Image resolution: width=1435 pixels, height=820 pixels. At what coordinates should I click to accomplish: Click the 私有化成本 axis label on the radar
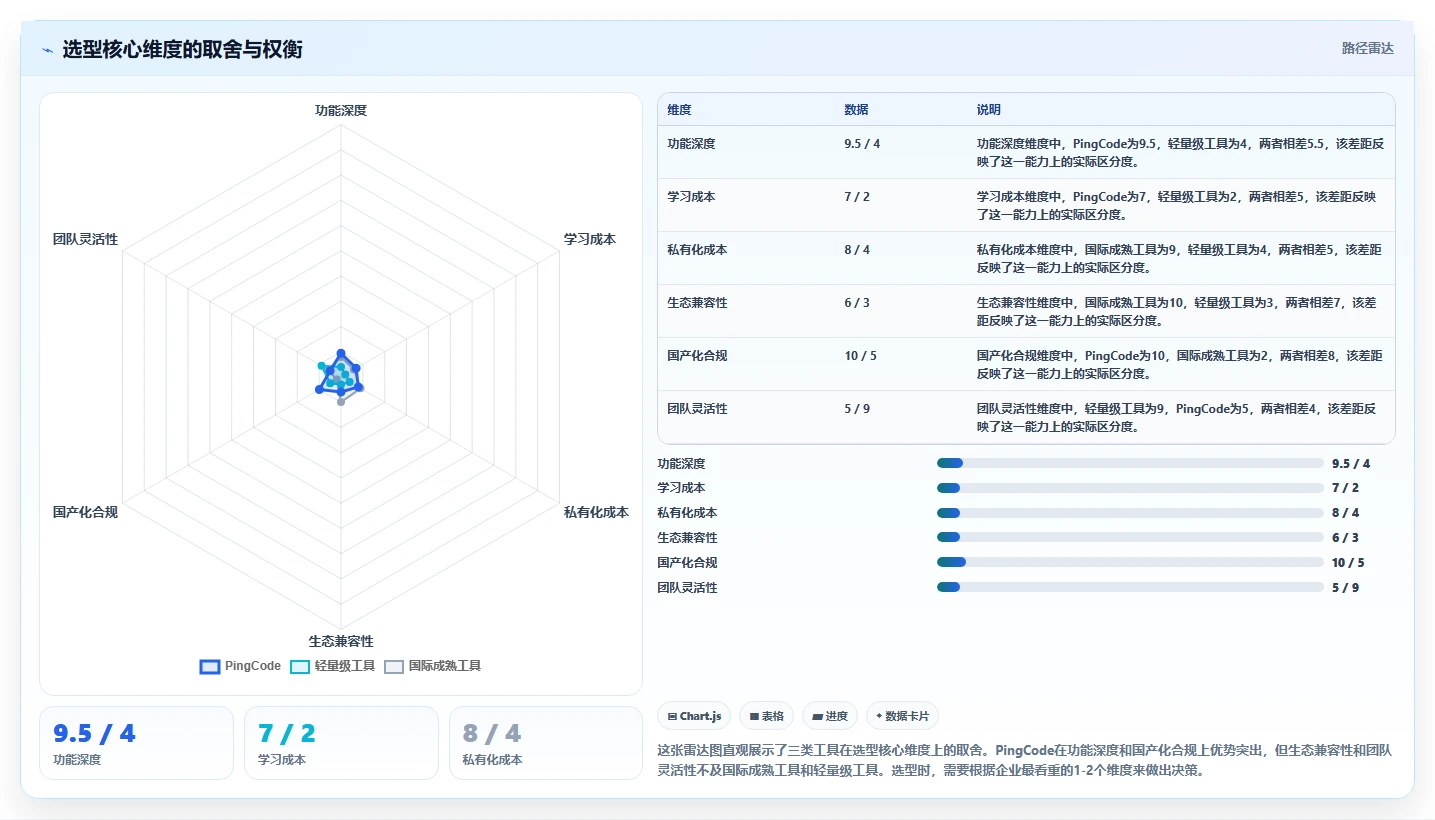click(x=596, y=512)
